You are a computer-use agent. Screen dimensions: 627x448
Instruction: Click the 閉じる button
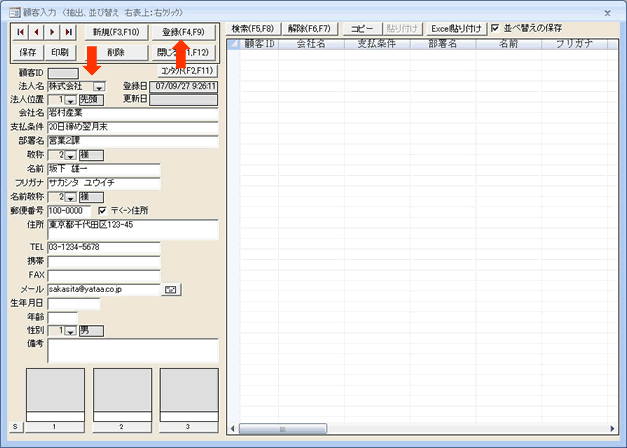click(x=184, y=52)
